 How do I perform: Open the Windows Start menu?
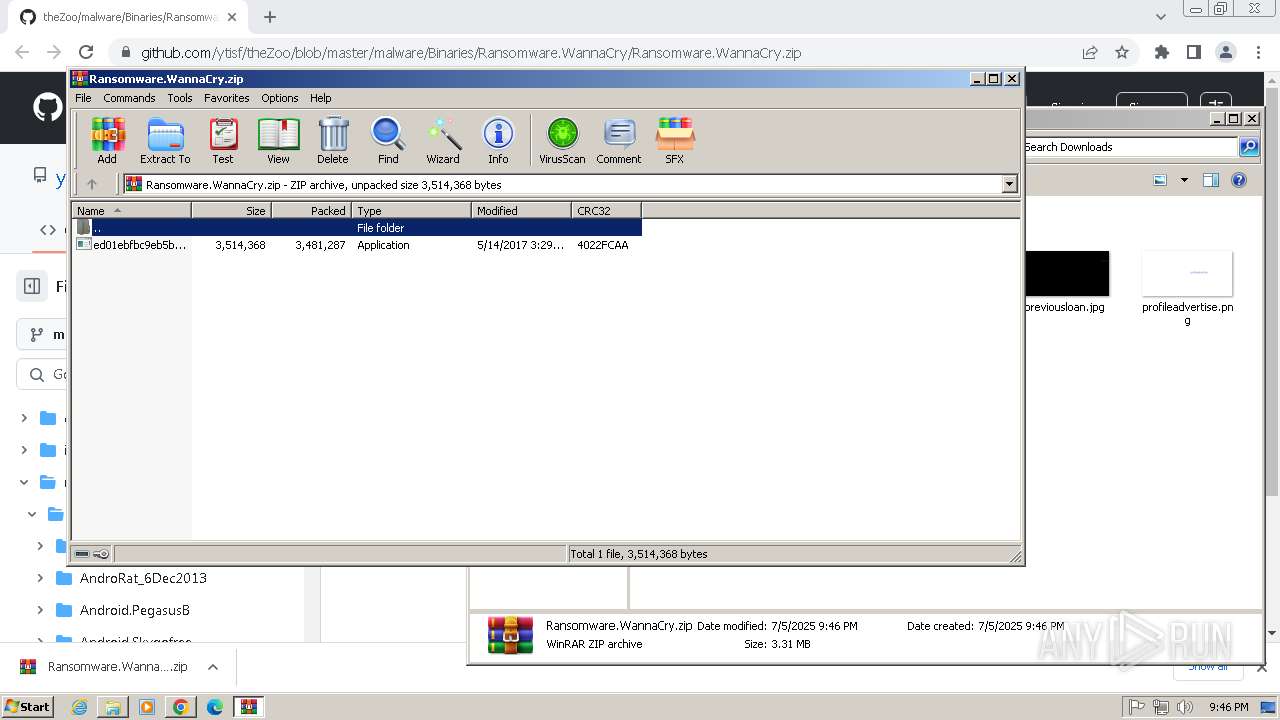[x=28, y=706]
